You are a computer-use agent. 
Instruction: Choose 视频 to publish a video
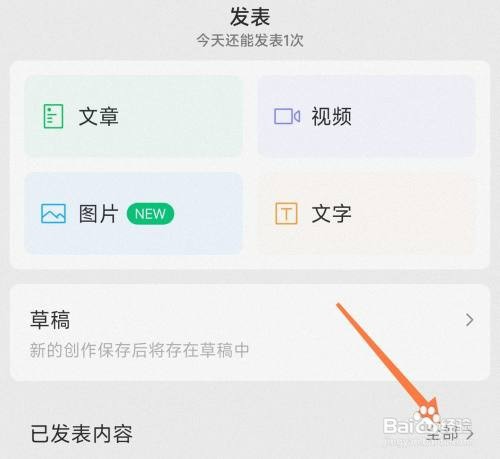point(367,116)
